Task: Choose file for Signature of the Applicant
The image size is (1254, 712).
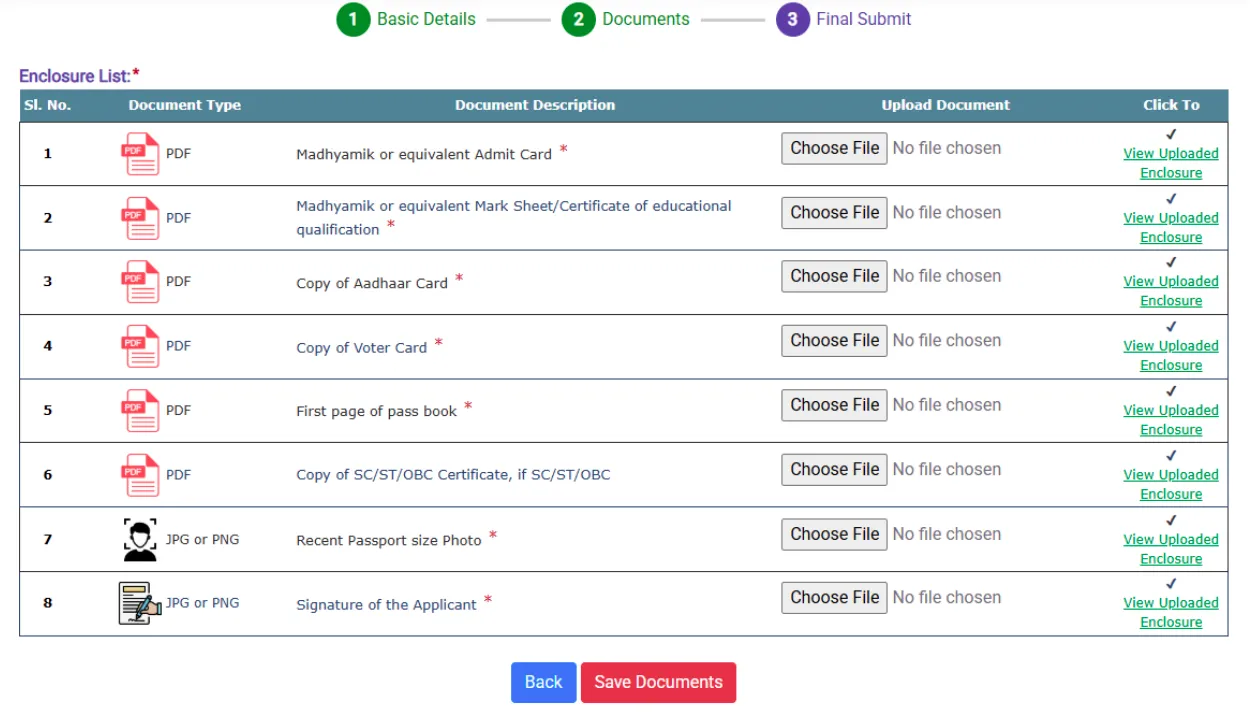Action: coord(834,598)
